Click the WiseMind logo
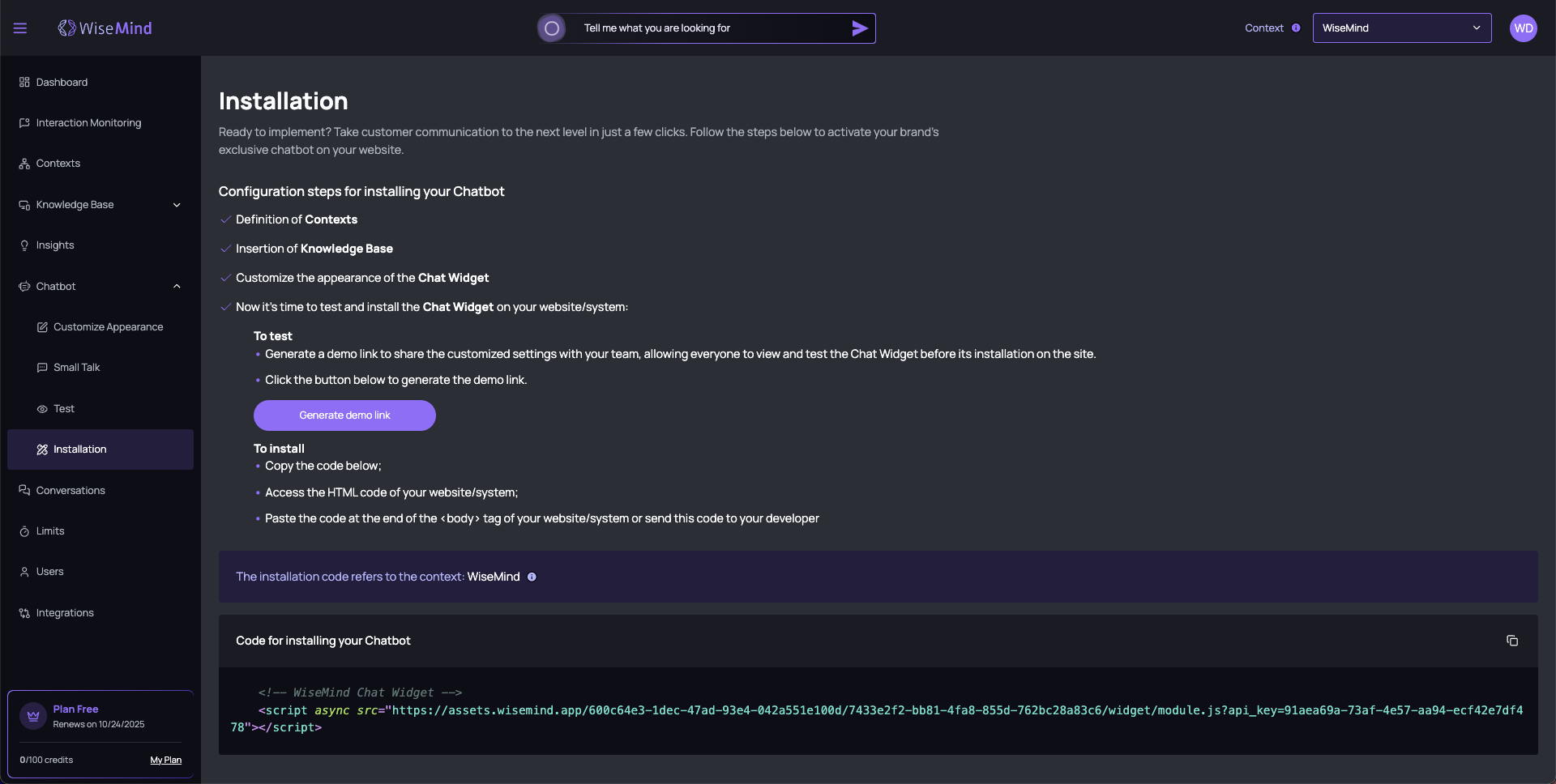This screenshot has width=1556, height=784. 105,28
